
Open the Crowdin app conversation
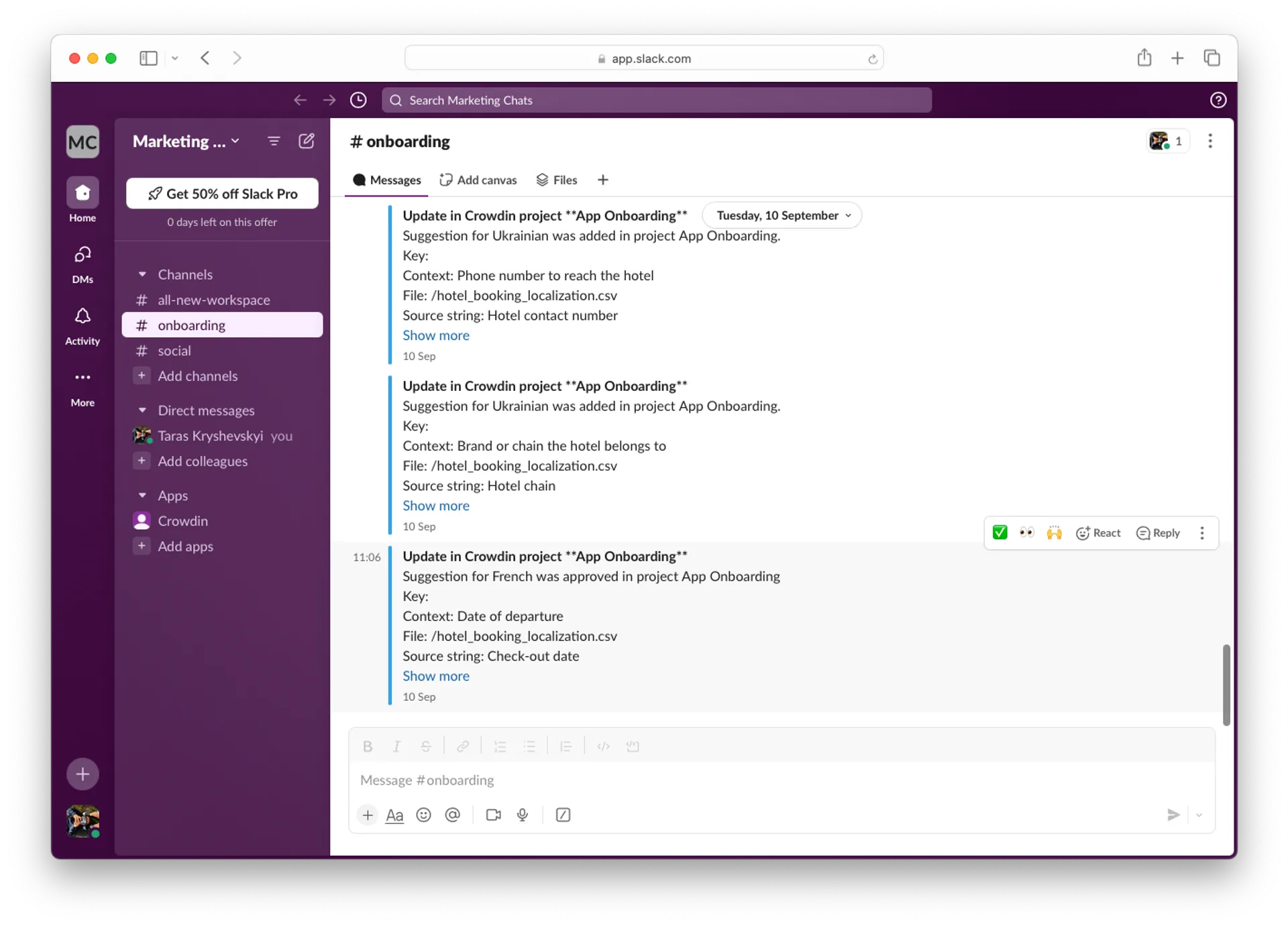click(x=222, y=521)
